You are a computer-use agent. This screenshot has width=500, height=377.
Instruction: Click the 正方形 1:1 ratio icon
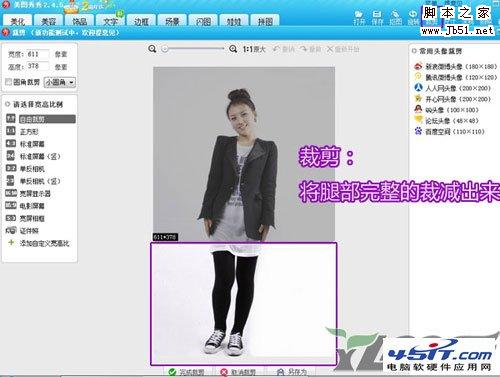11,131
